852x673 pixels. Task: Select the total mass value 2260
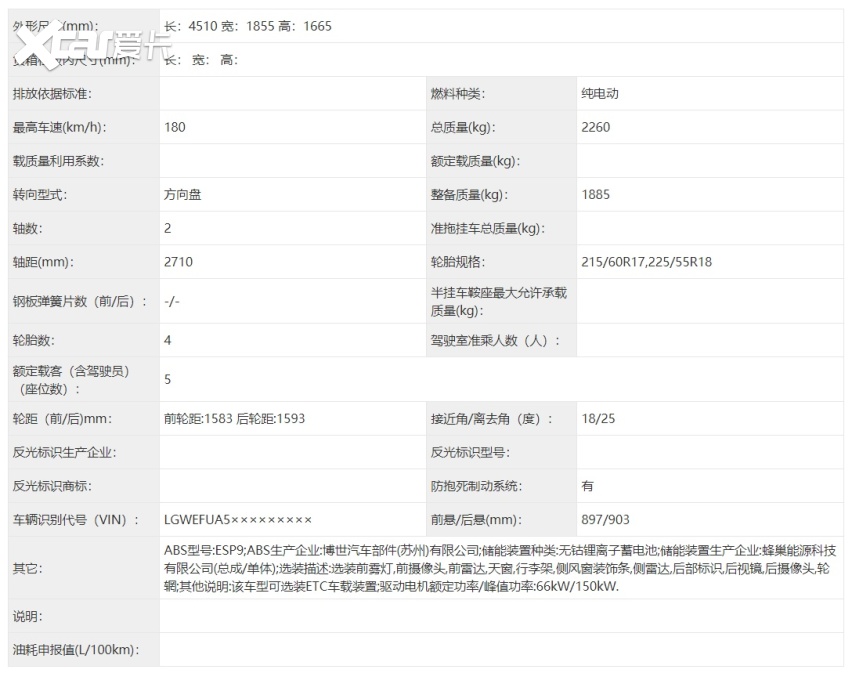[596, 127]
